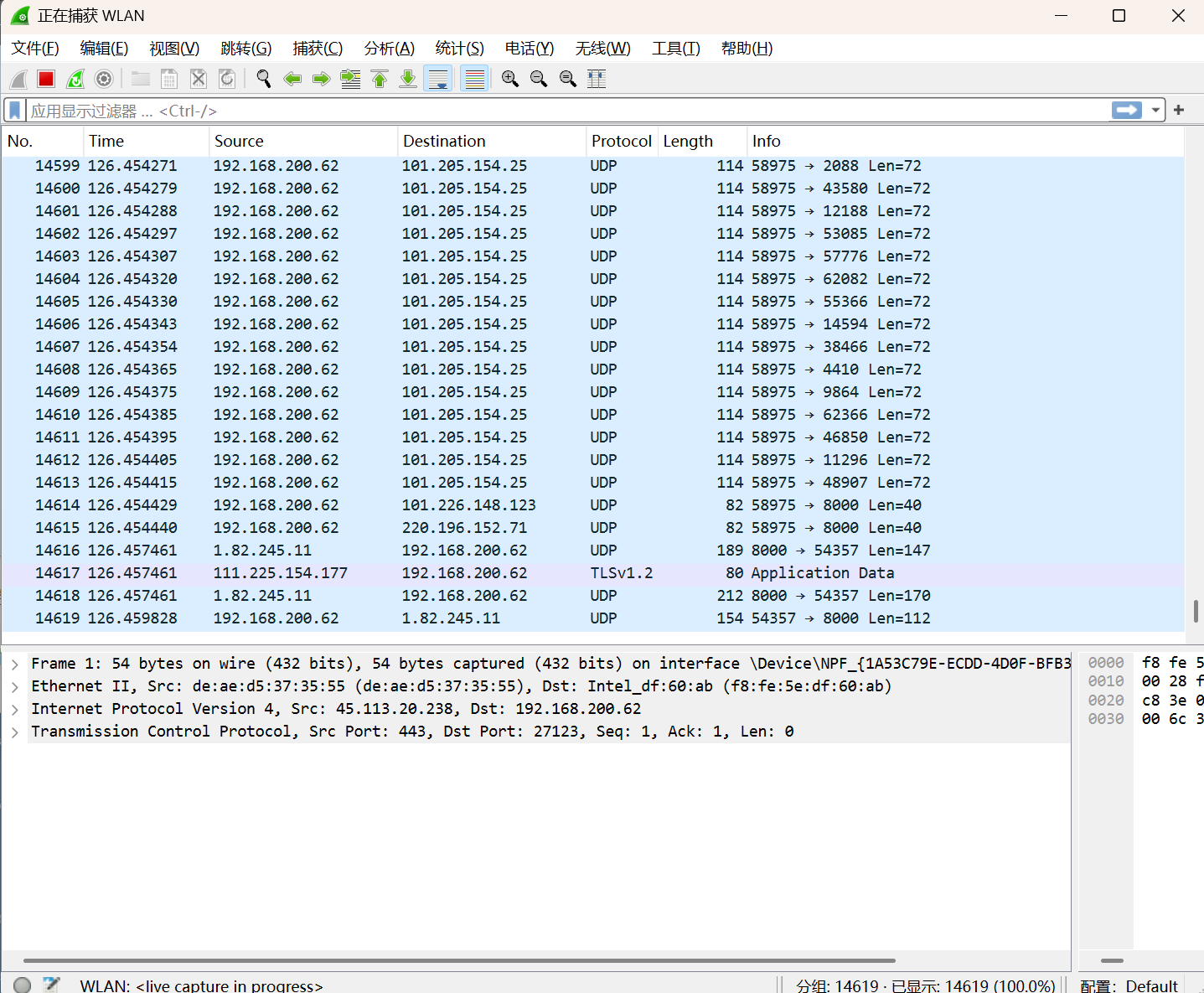Sort packets by Length column
The width and height of the screenshot is (1204, 993).
click(x=702, y=141)
